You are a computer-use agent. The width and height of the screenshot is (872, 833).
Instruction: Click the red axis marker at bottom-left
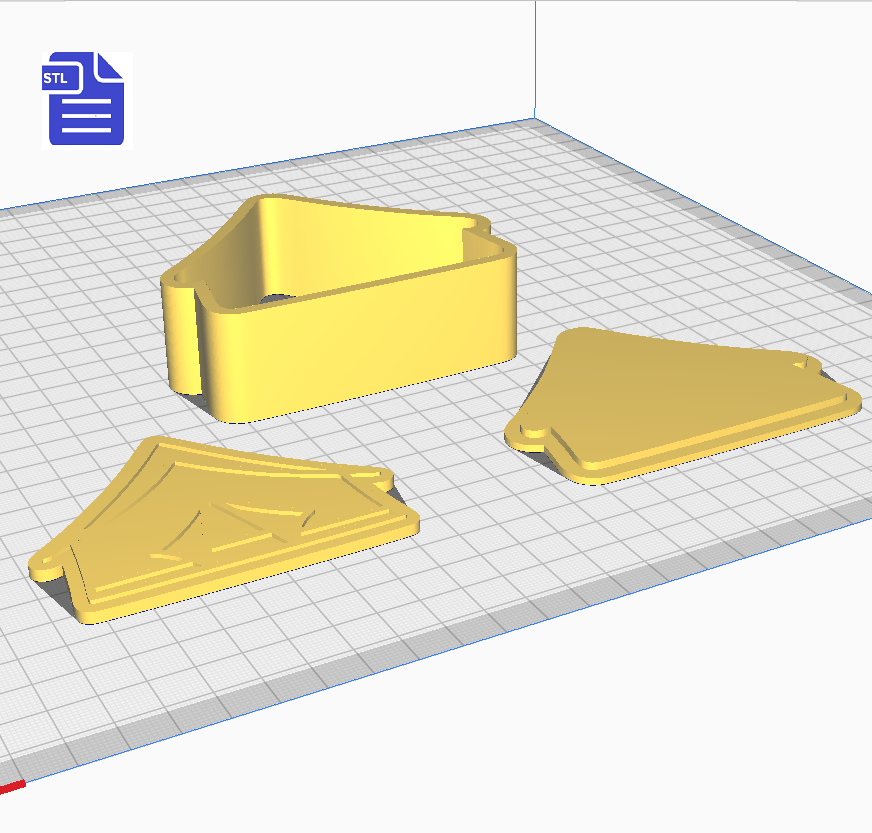coord(11,786)
